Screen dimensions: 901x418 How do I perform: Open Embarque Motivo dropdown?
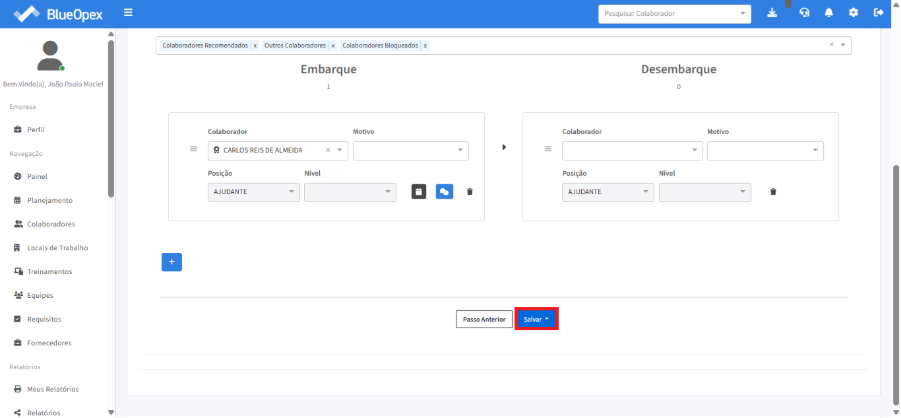click(x=411, y=150)
